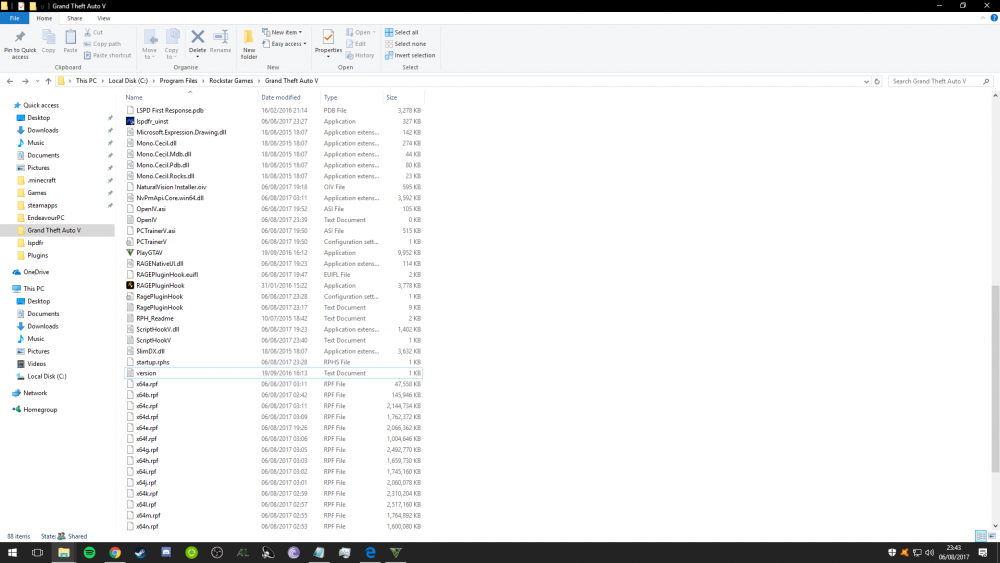Select Local Disk (C:) in navigation pane
The width and height of the screenshot is (1000, 563).
pos(47,376)
